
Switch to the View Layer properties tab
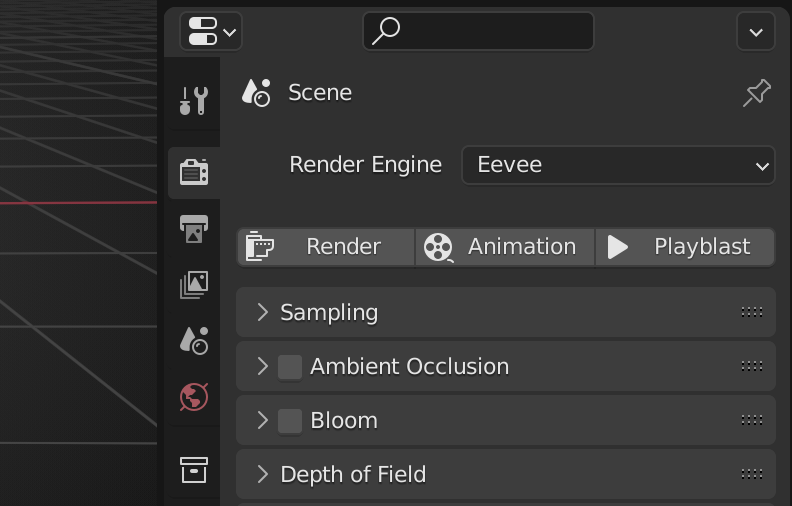click(x=194, y=284)
